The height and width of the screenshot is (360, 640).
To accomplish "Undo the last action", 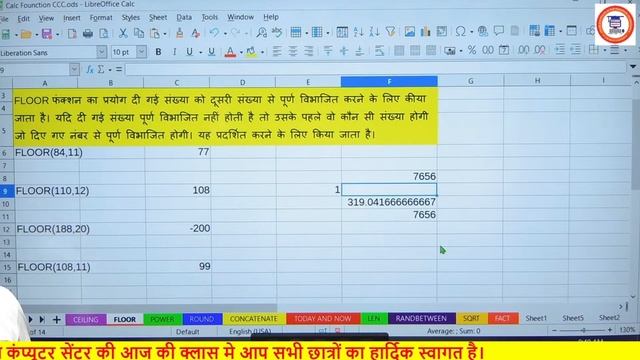I will pos(214,33).
